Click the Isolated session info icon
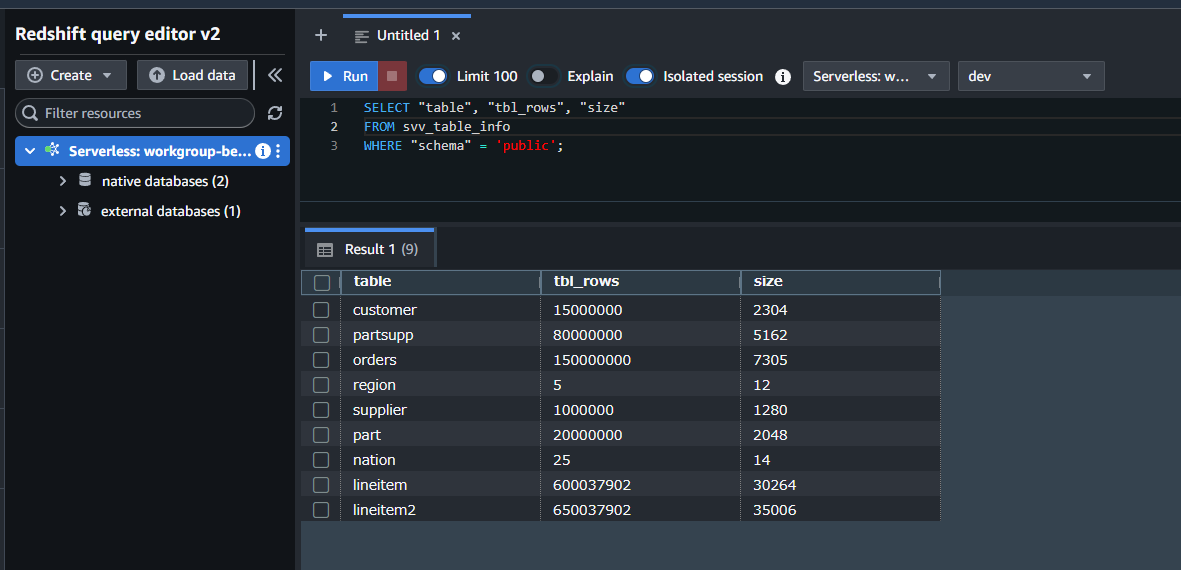Viewport: 1181px width, 570px height. [783, 77]
